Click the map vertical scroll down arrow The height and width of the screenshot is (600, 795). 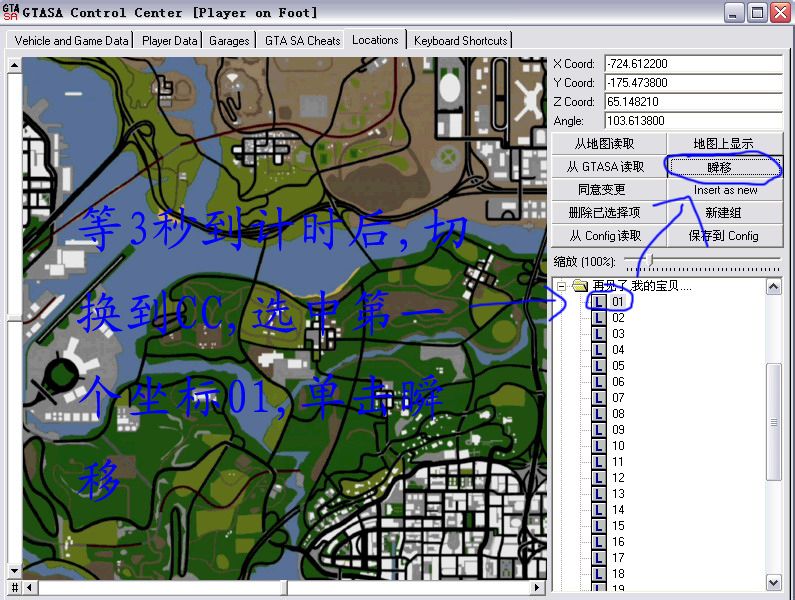pos(15,571)
